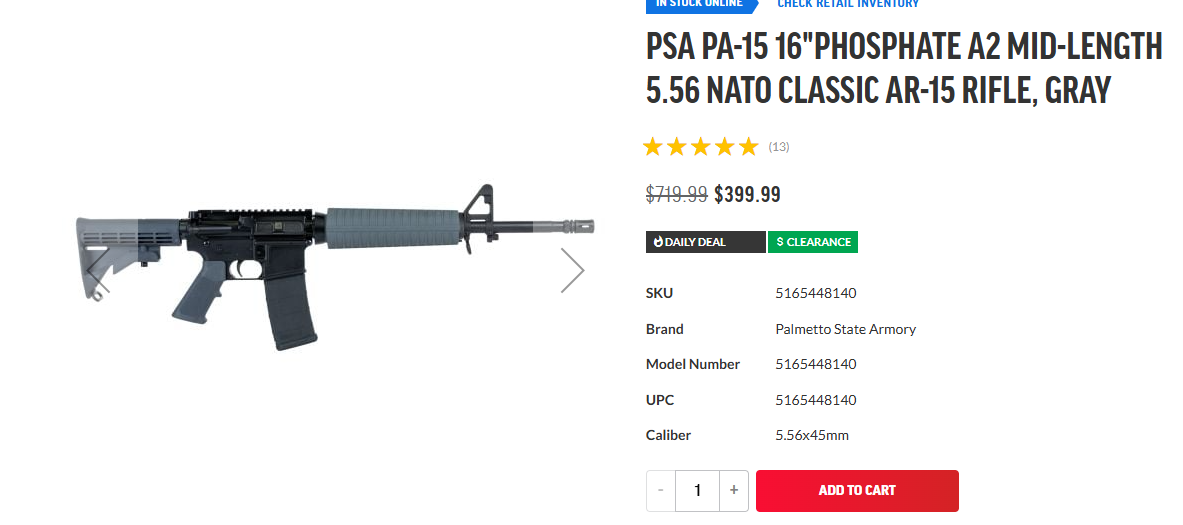Click the $399.99 sale price
This screenshot has width=1183, height=525.
tap(747, 194)
